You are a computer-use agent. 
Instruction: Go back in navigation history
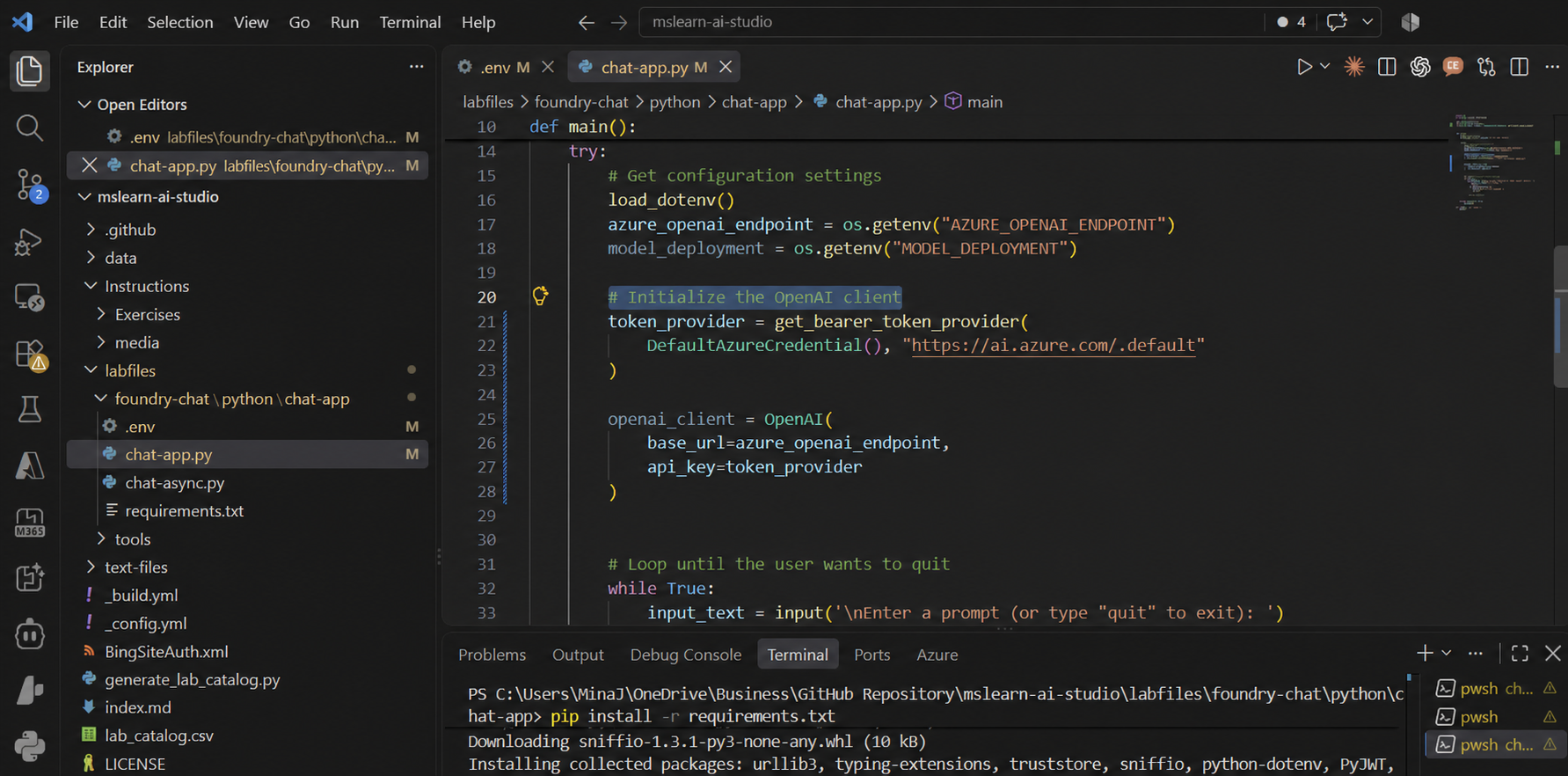click(587, 22)
